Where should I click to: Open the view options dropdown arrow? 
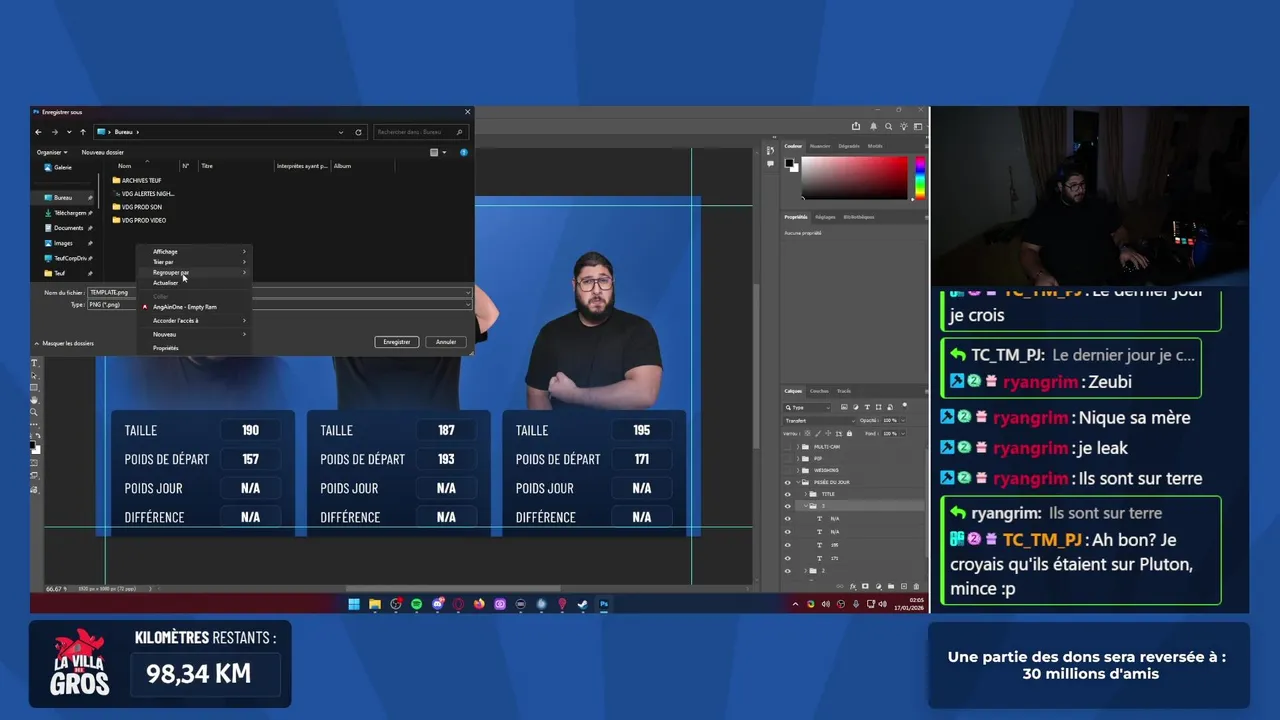(444, 152)
